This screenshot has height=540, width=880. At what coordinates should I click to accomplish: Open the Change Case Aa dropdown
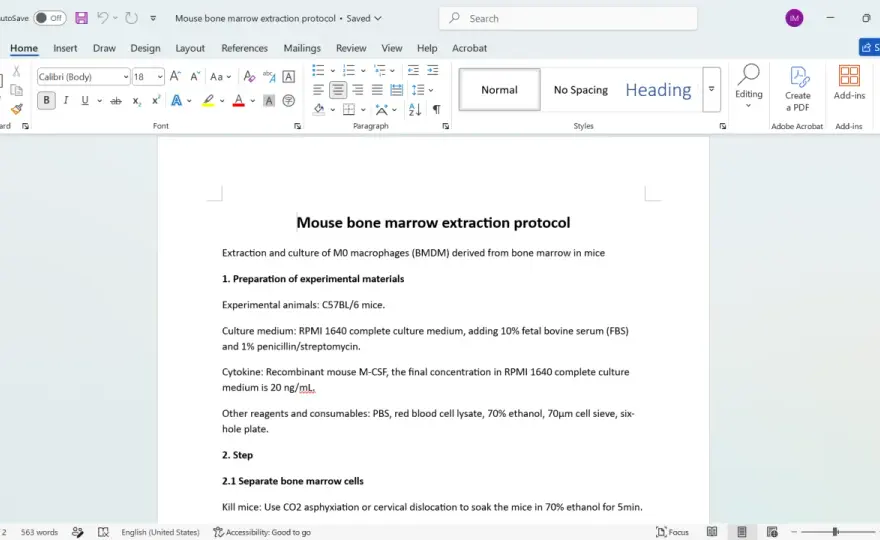tap(221, 76)
